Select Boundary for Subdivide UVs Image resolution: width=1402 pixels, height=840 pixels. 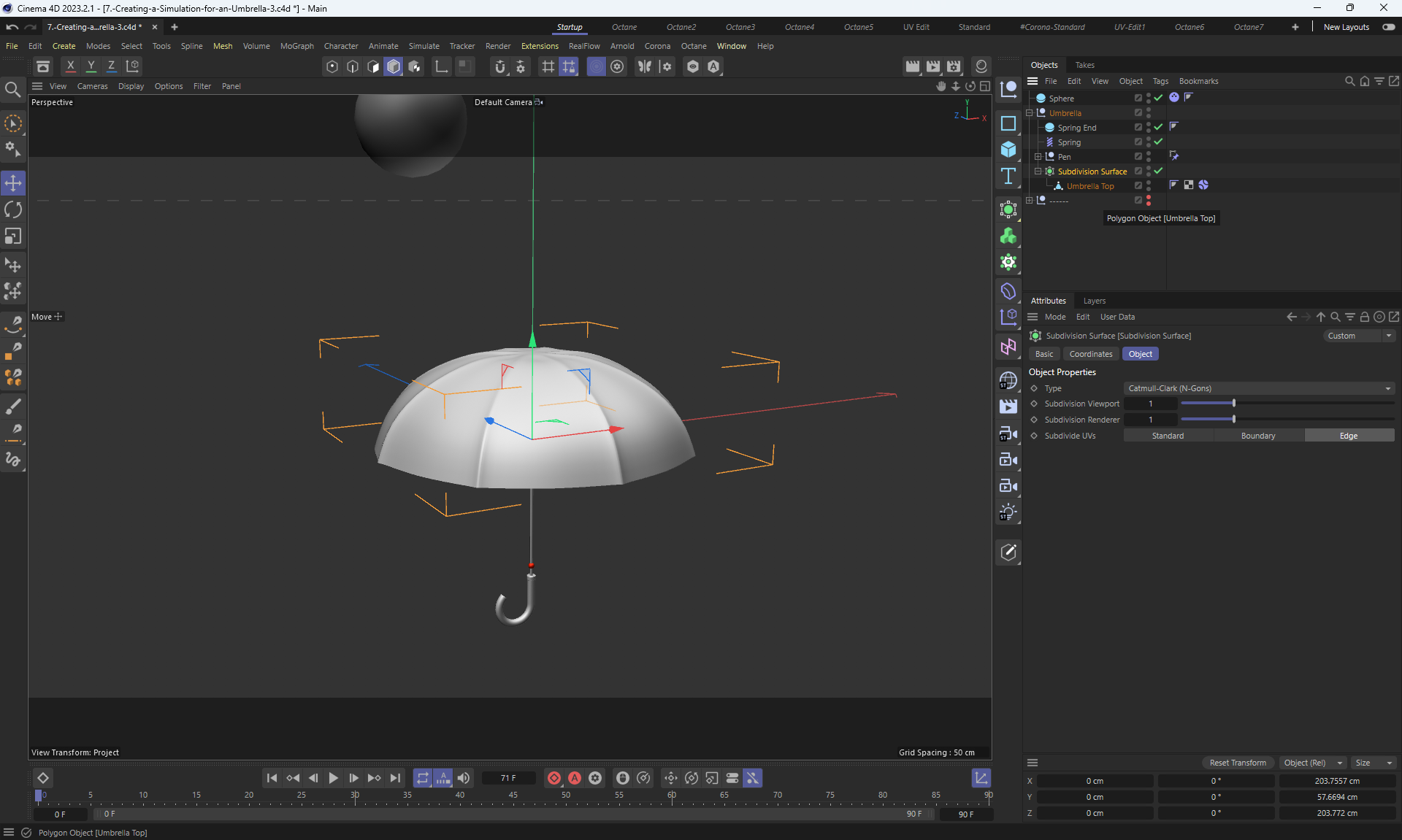point(1257,436)
